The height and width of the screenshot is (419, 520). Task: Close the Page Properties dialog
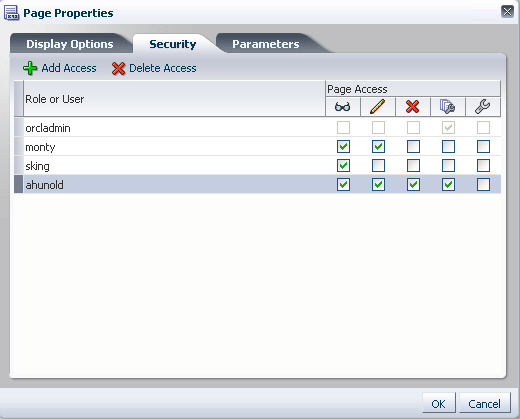click(x=507, y=12)
